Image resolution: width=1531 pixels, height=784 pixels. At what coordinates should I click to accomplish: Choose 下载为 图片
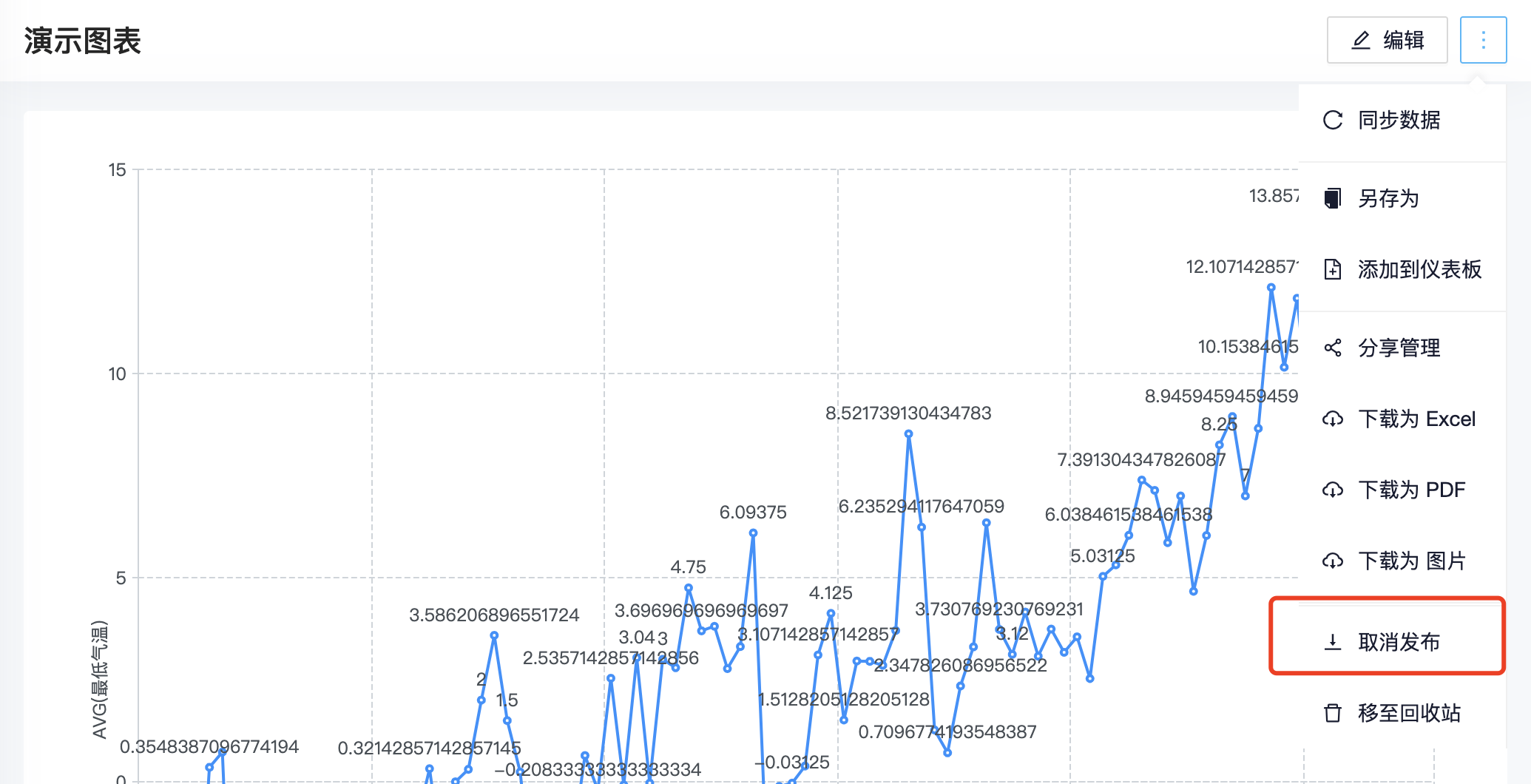pyautogui.click(x=1402, y=561)
